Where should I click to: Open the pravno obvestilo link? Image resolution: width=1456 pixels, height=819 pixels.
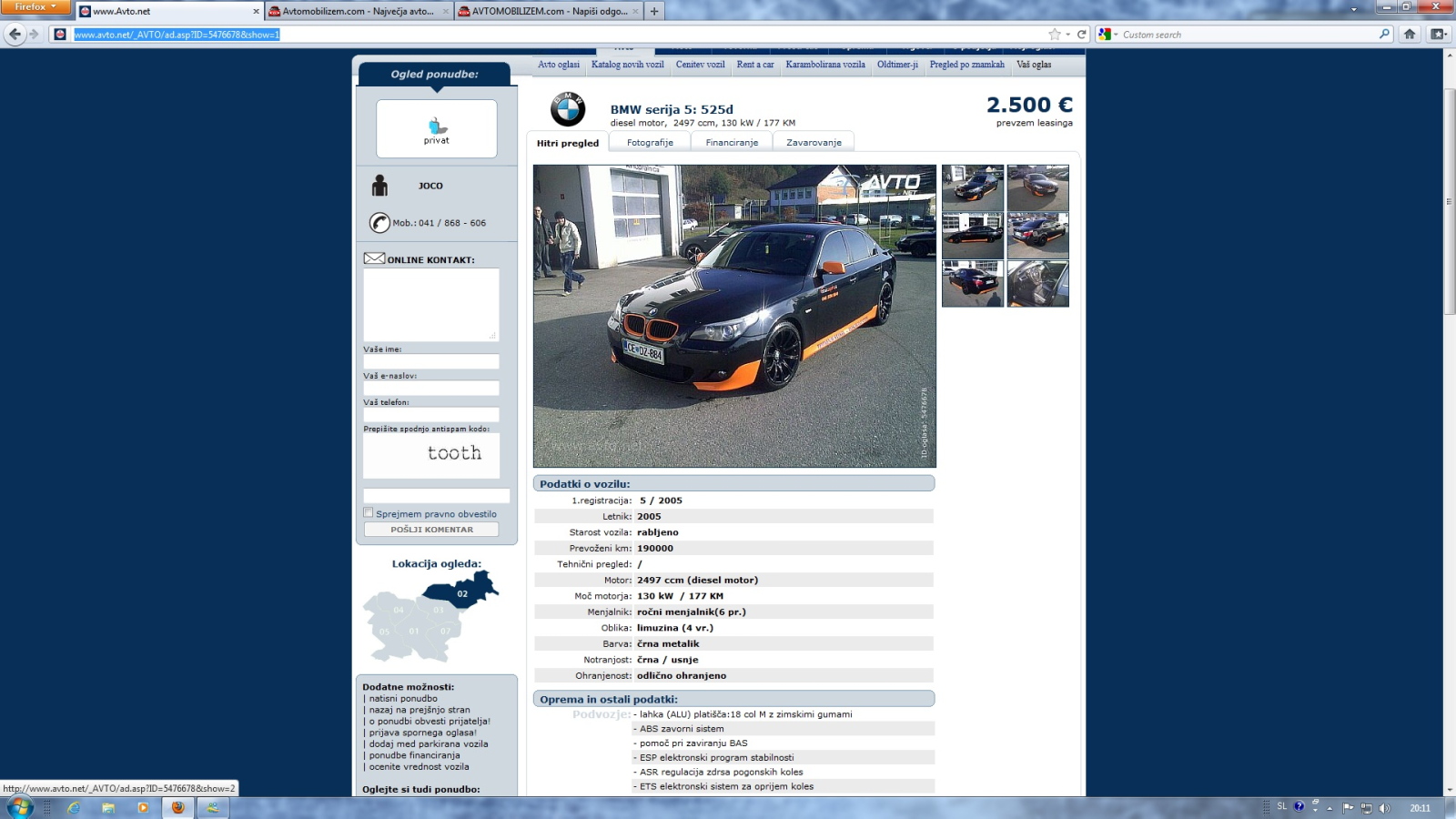tap(436, 514)
